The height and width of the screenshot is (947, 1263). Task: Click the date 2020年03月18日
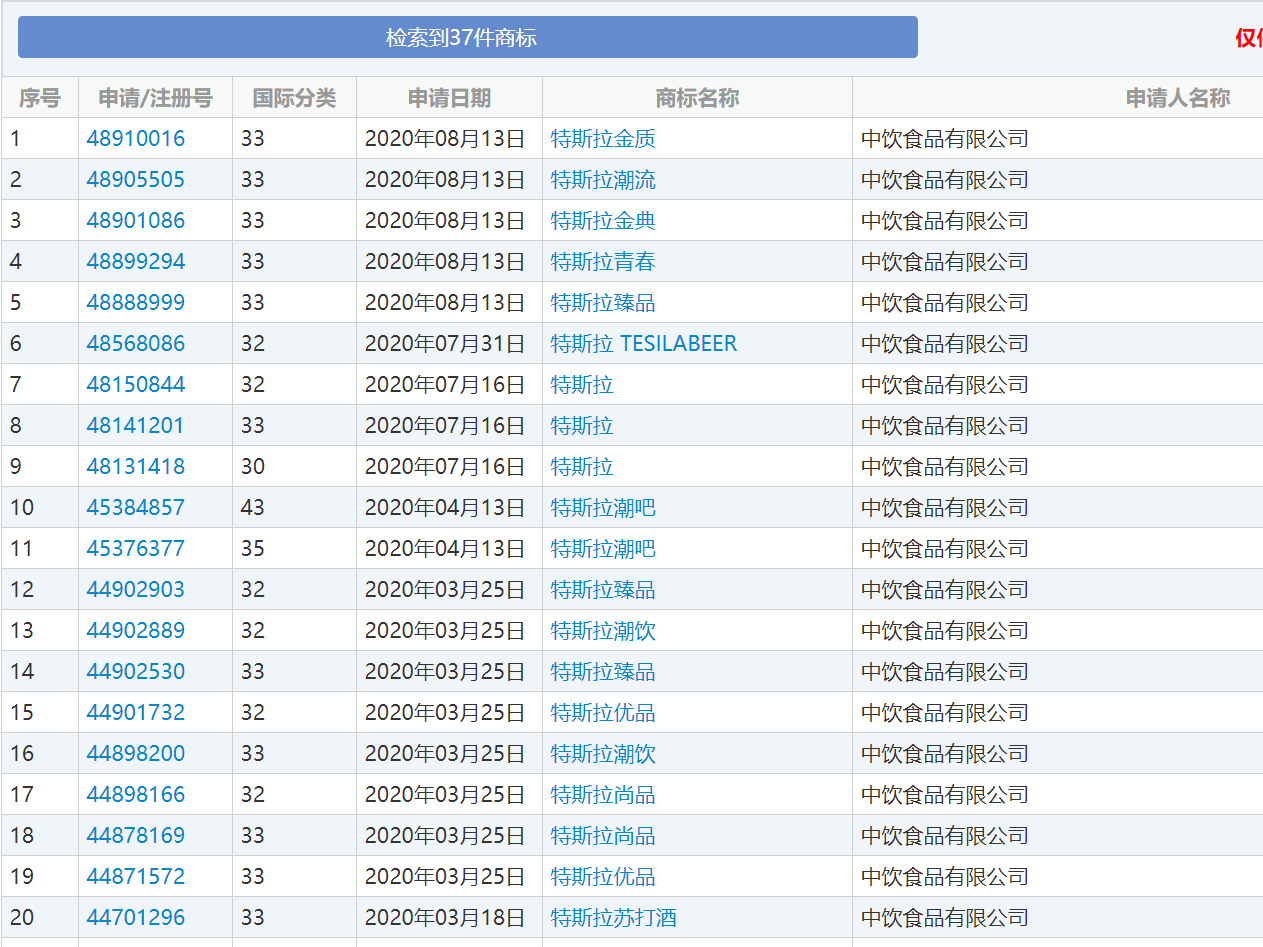coord(445,918)
